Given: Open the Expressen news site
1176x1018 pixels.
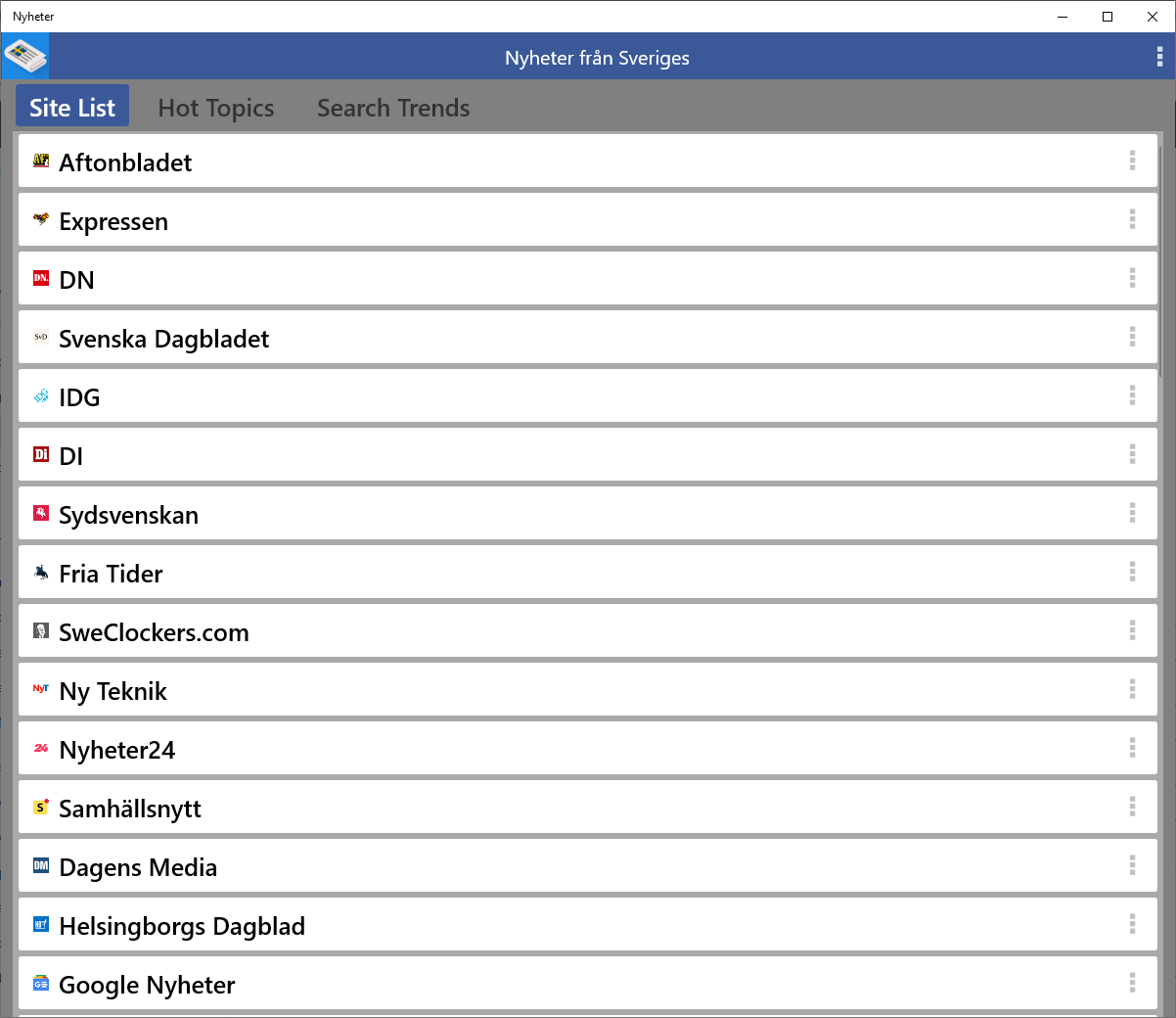Looking at the screenshot, I should tap(587, 219).
